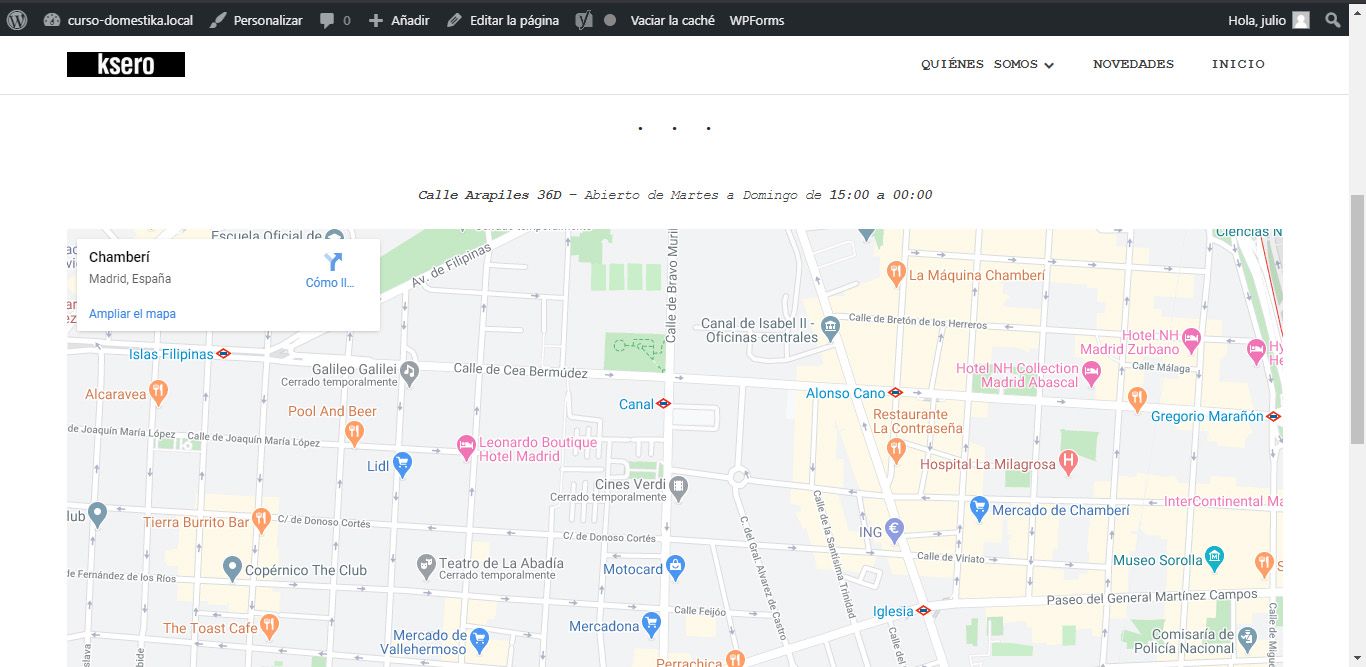Image resolution: width=1366 pixels, height=667 pixels.
Task: Click the Tierra Burrito Bar pin
Action: pos(261,519)
